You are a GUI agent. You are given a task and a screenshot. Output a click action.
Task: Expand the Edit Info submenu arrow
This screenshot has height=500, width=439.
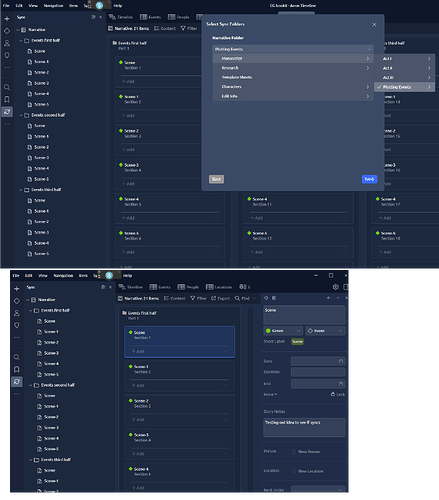368,96
